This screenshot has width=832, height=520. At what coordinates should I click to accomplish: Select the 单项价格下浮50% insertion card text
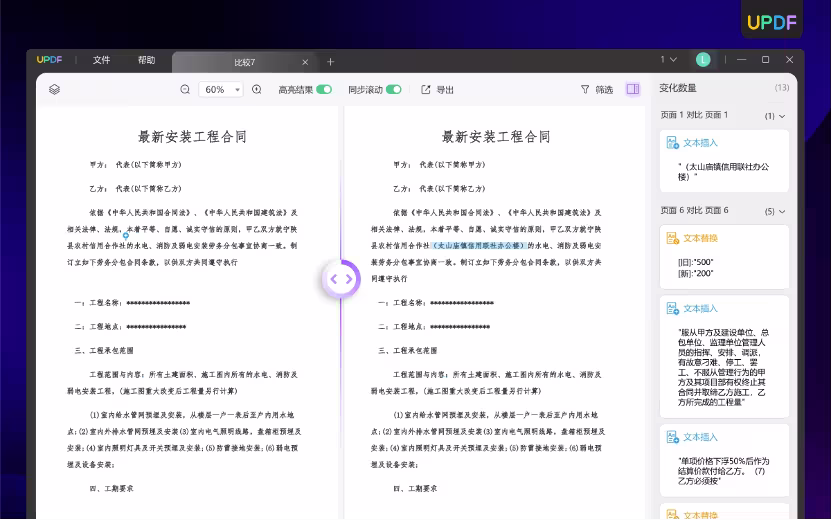click(x=723, y=471)
